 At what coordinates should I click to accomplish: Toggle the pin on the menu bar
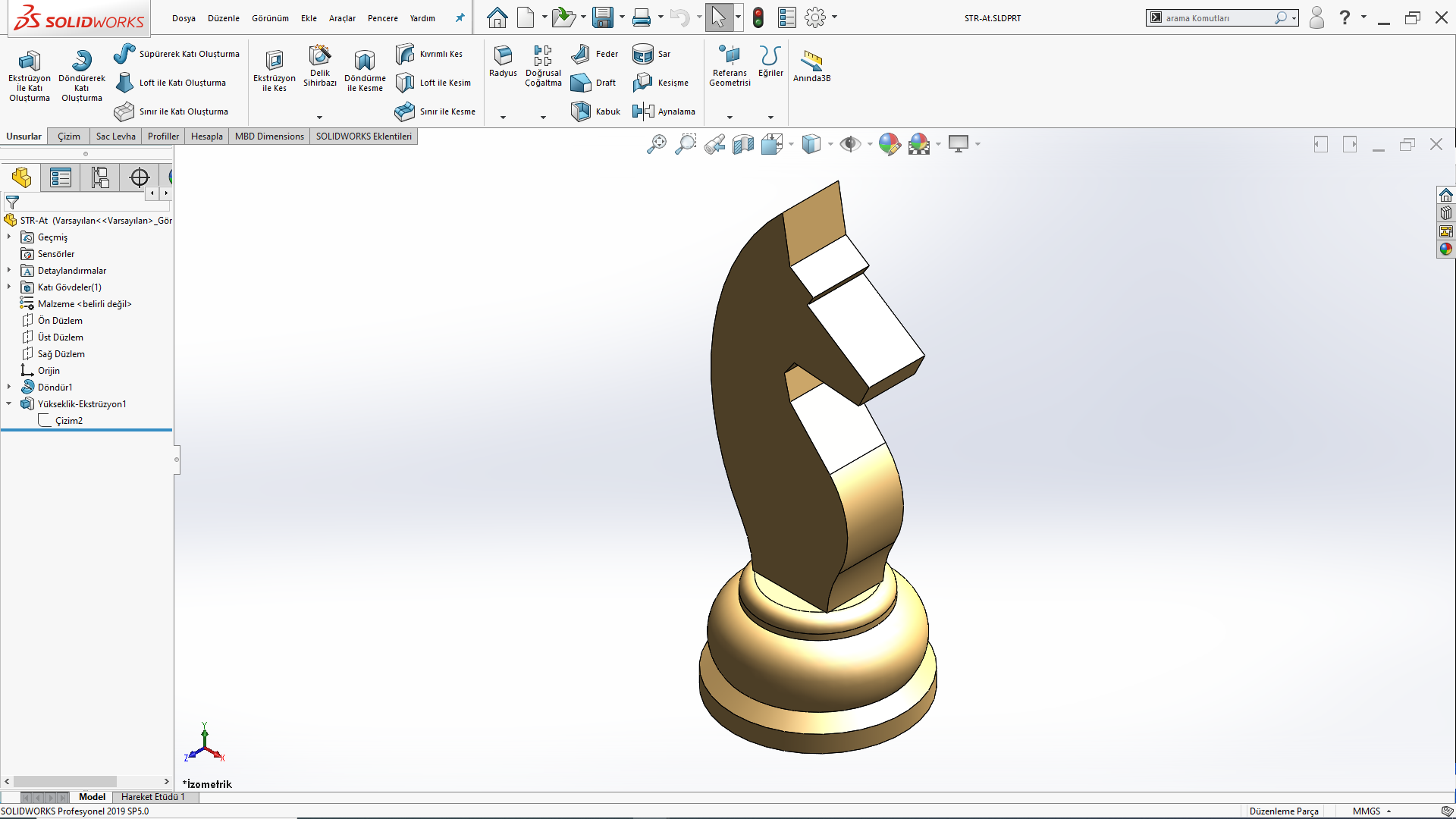460,17
